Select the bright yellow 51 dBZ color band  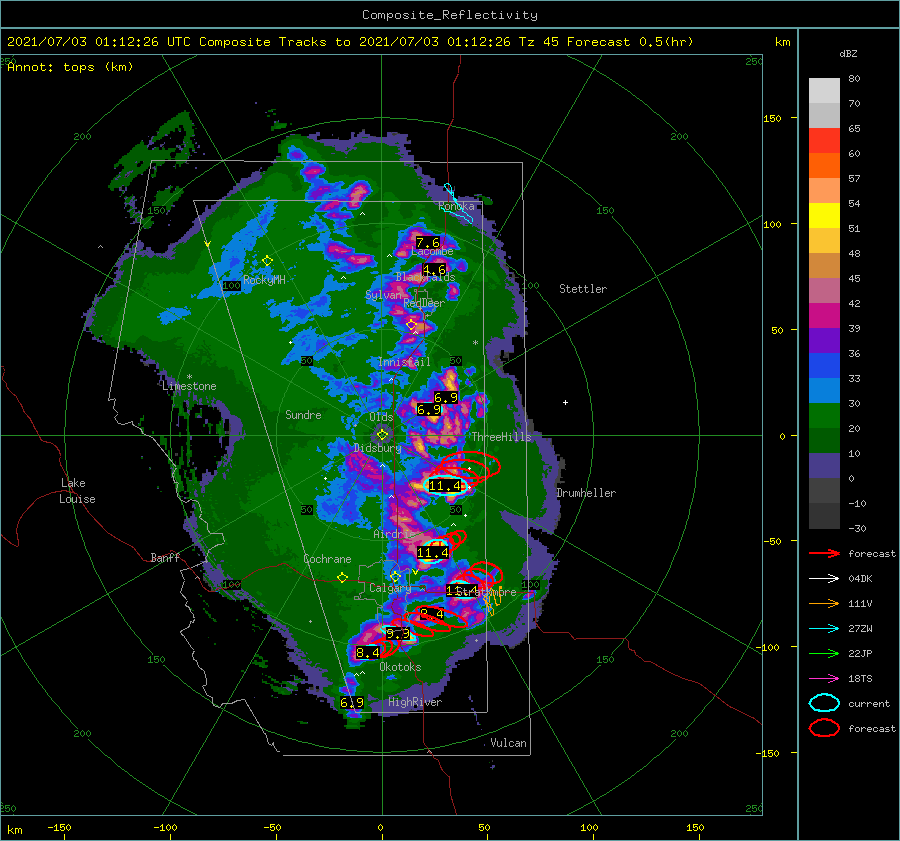(x=824, y=216)
